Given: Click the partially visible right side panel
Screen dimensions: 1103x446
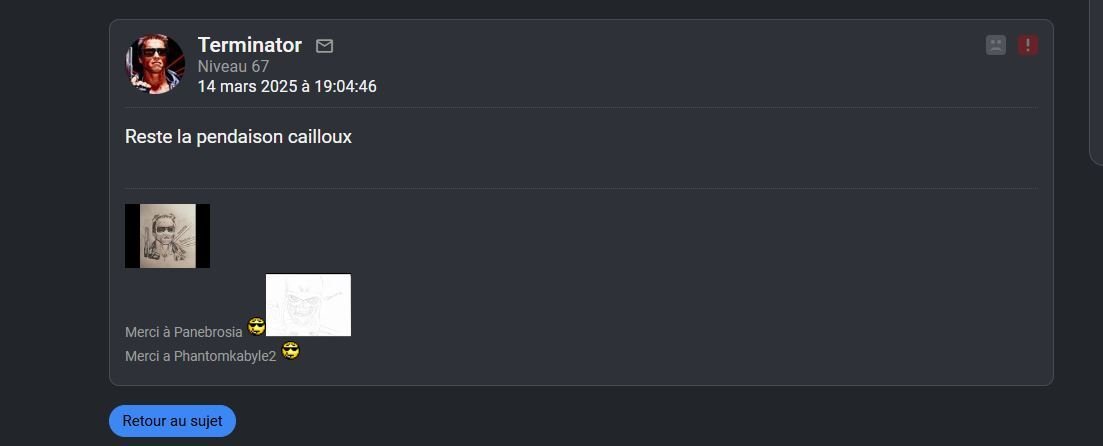Looking at the screenshot, I should click(x=1096, y=81).
